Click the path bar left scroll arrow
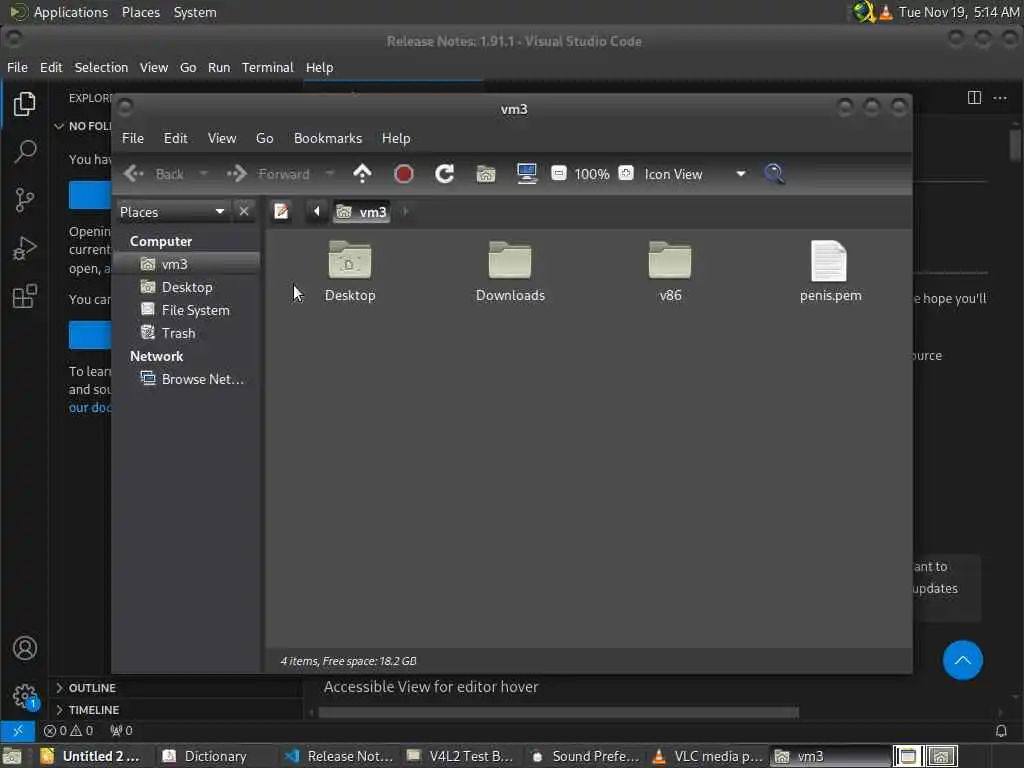 (317, 211)
